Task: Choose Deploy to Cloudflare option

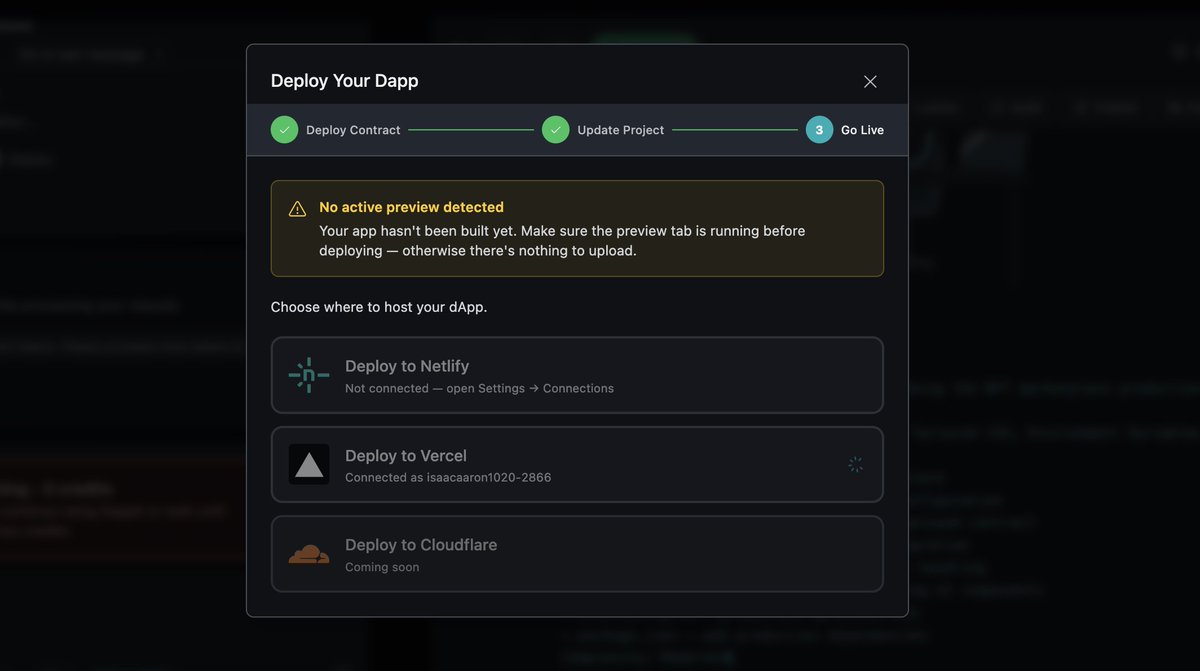Action: tap(577, 554)
